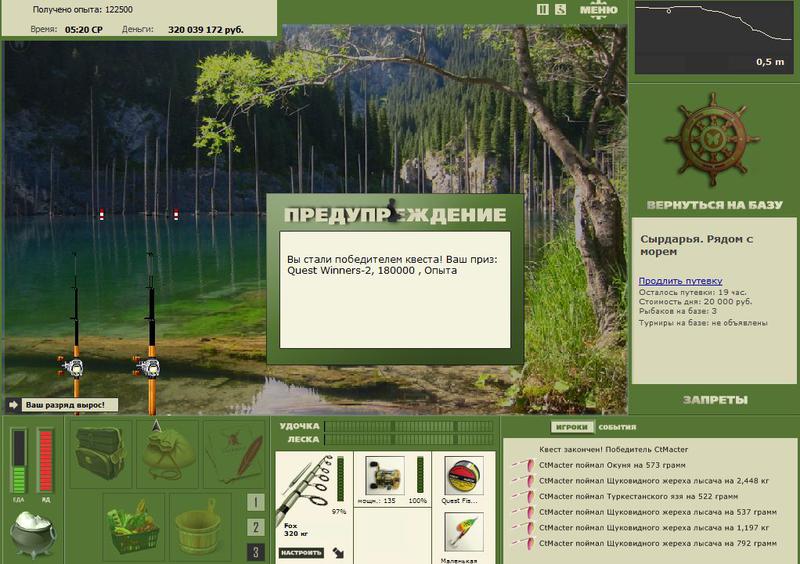Click the left float in water
The height and width of the screenshot is (564, 800).
point(102,214)
